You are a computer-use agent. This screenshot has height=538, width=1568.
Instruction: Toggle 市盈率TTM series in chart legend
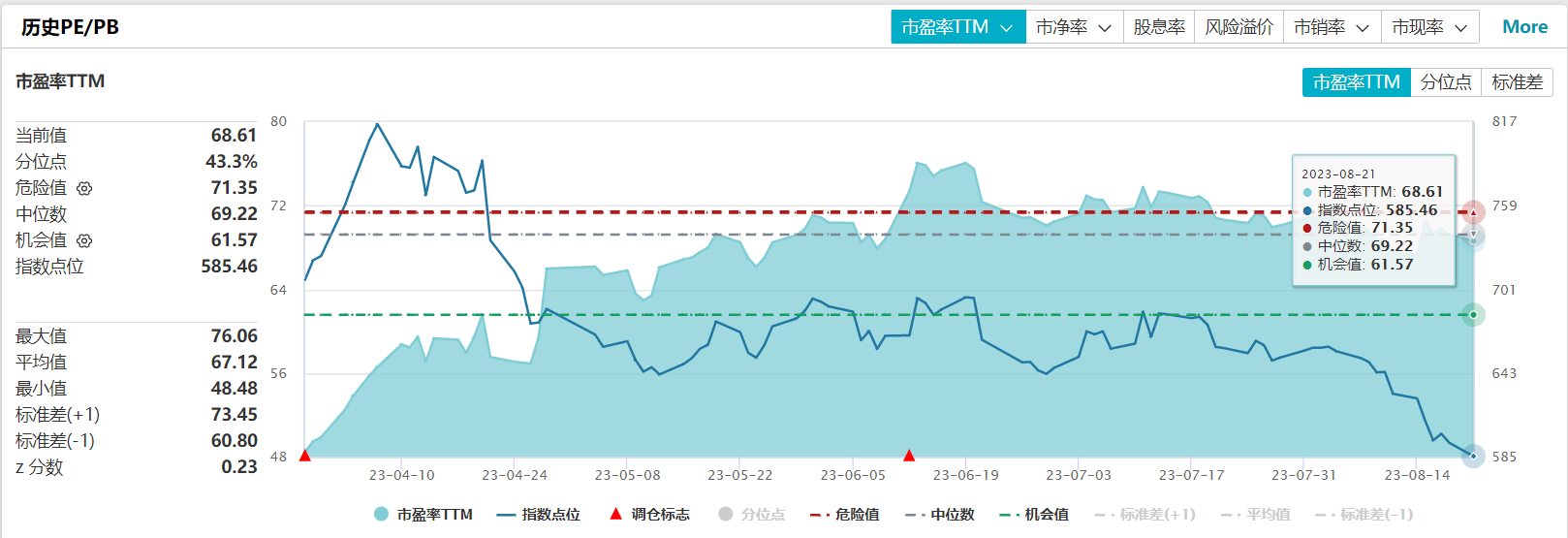(423, 515)
